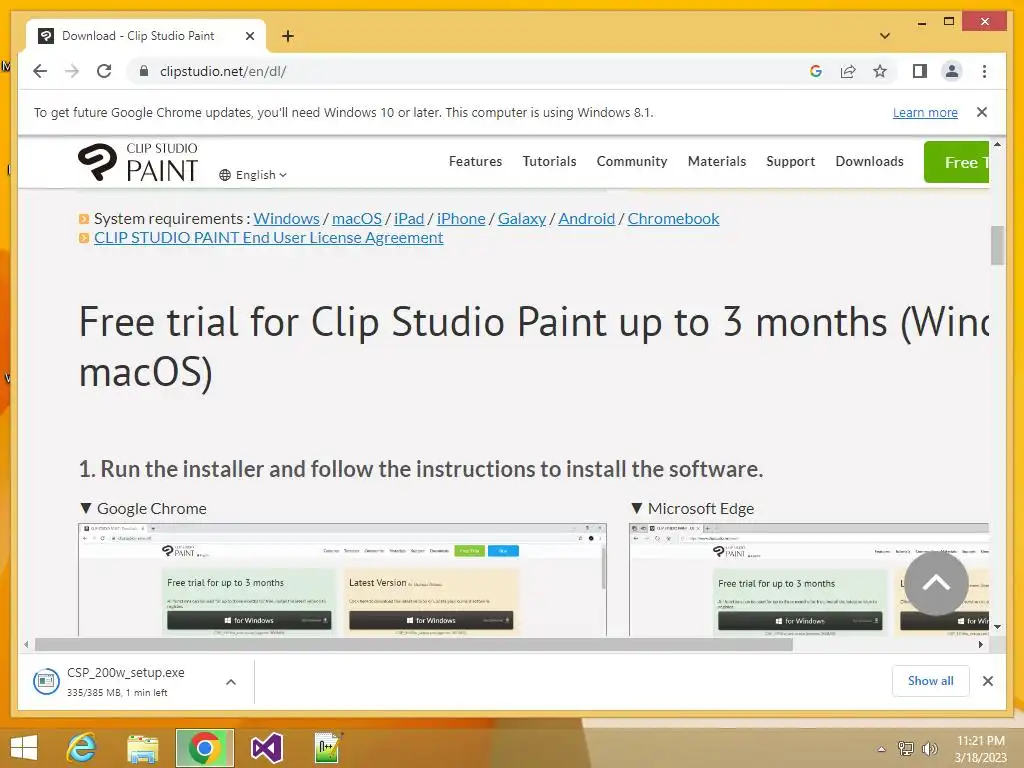Open iPad system requirements link
Screen dimensions: 1024x768
(x=409, y=219)
